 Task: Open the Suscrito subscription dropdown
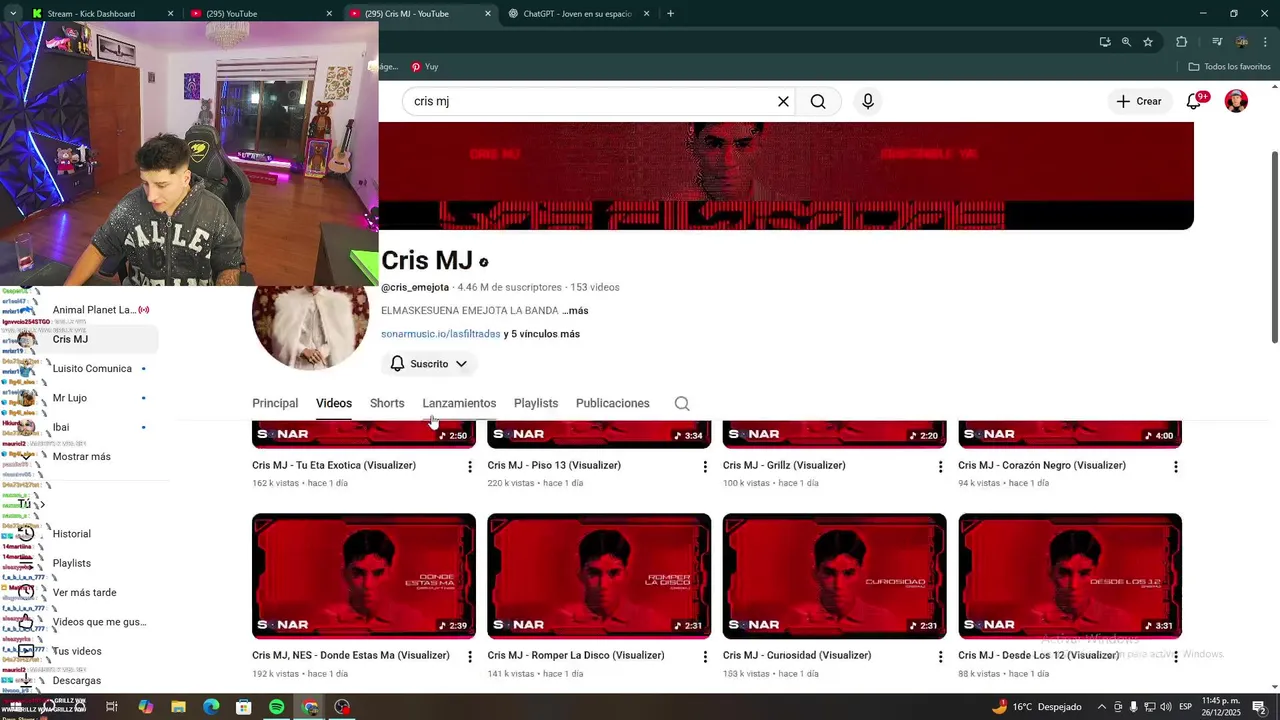pyautogui.click(x=429, y=364)
